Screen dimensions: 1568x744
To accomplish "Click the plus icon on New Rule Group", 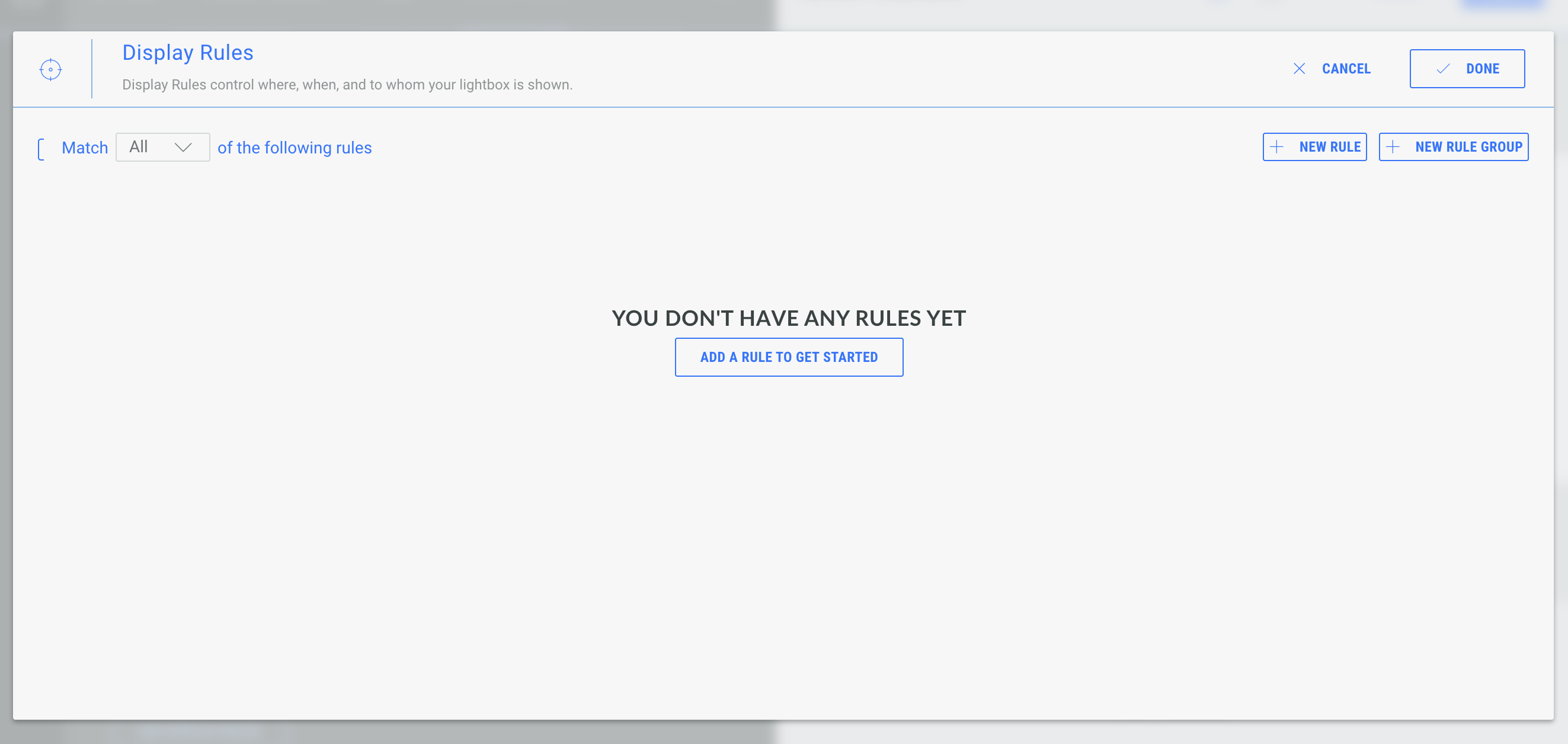I will point(1393,147).
